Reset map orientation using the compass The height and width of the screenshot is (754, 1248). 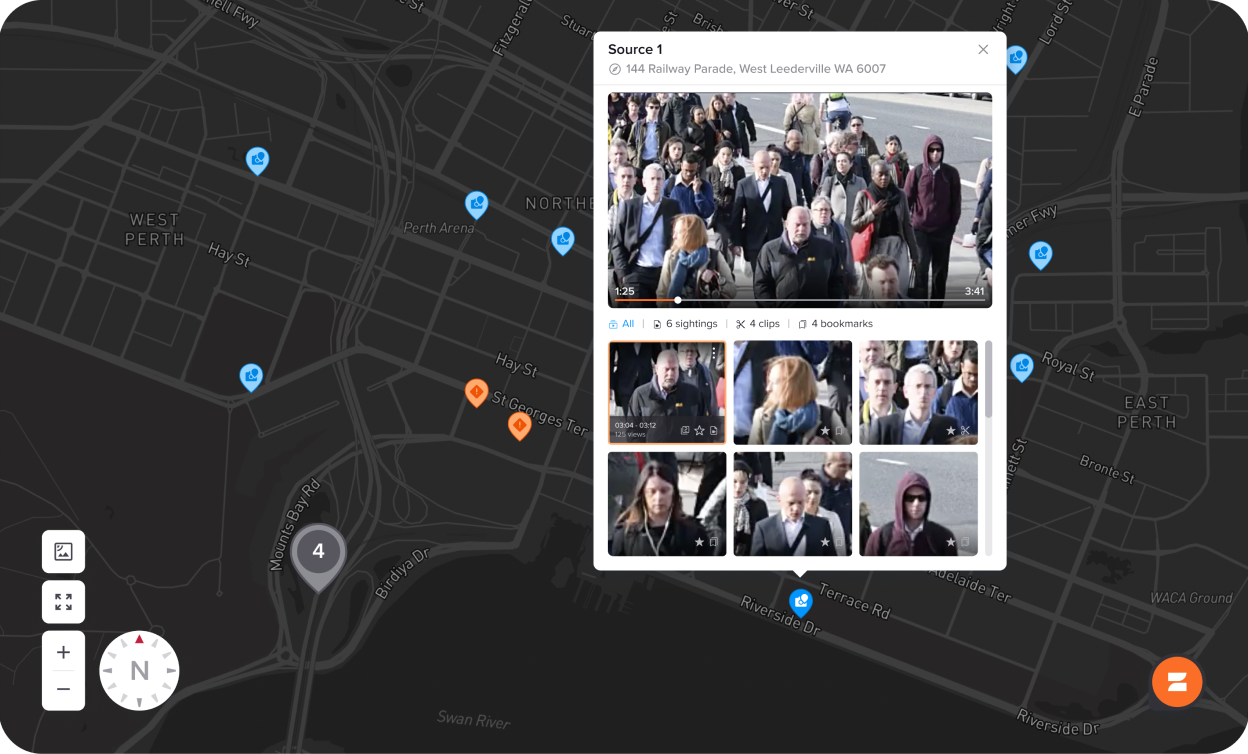point(139,671)
